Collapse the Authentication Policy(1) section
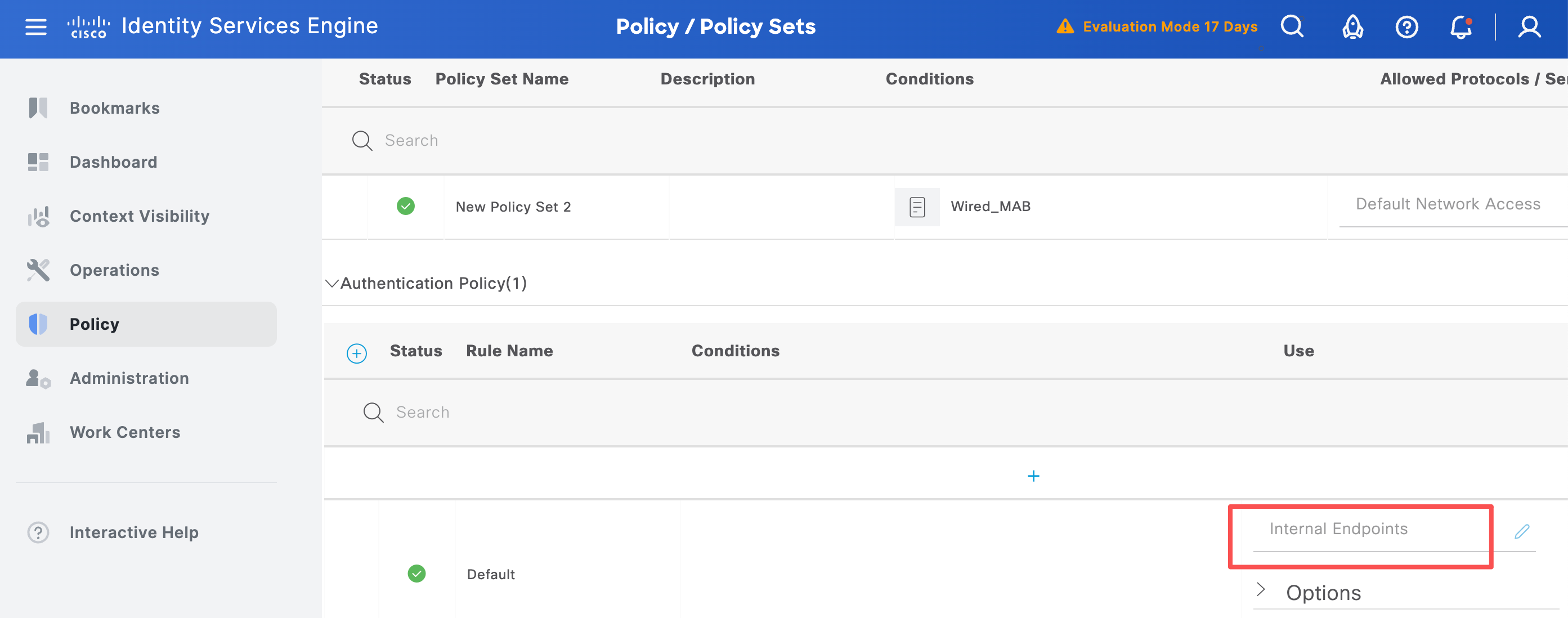 tap(331, 283)
